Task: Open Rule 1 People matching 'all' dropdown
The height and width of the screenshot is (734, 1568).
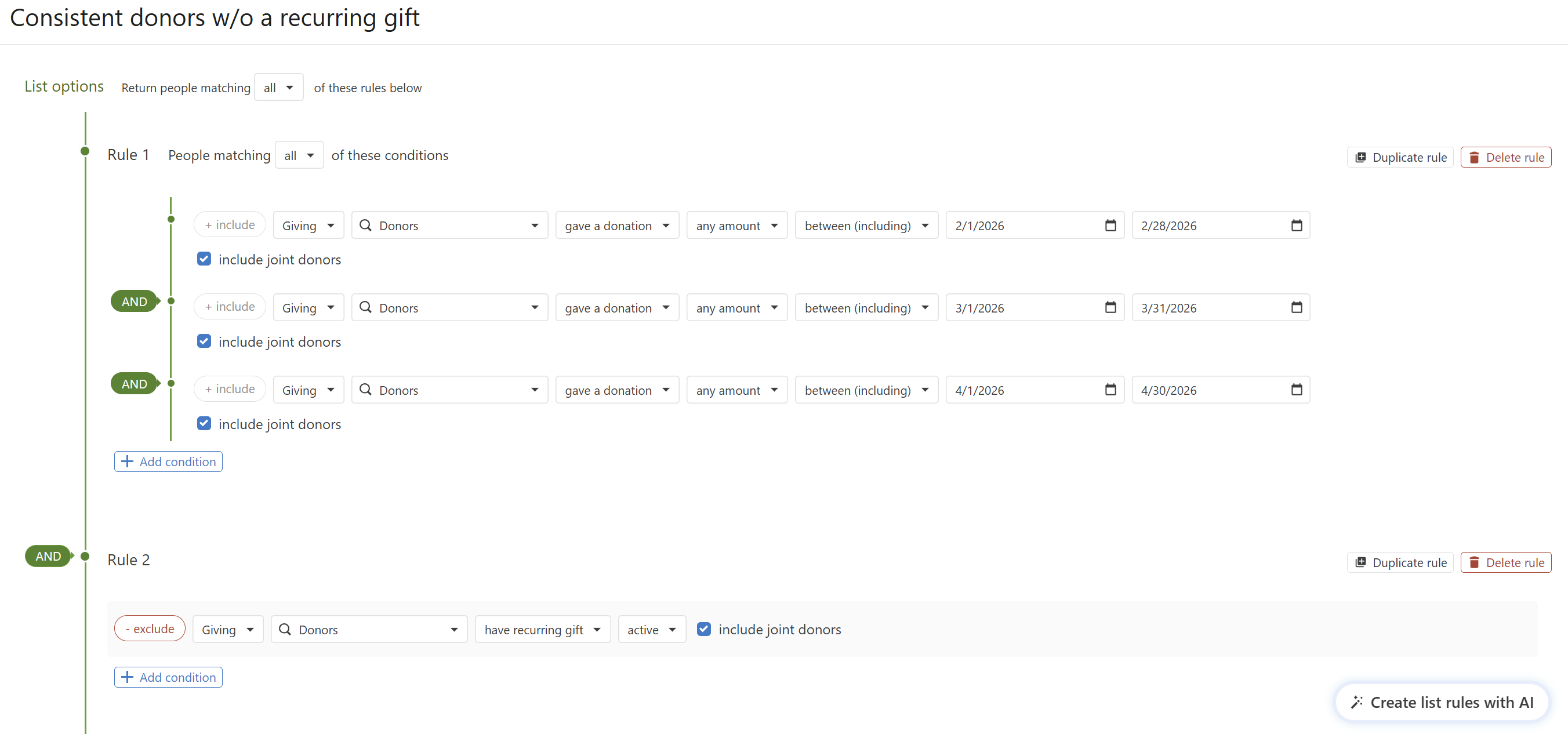Action: click(299, 156)
